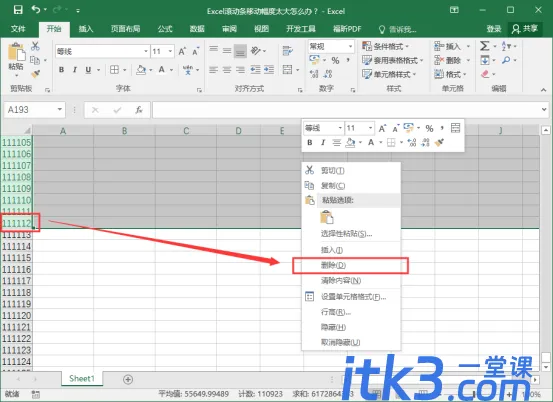Click the Cut scissors icon in ribbon
The width and height of the screenshot is (553, 402).
pyautogui.click(x=35, y=46)
